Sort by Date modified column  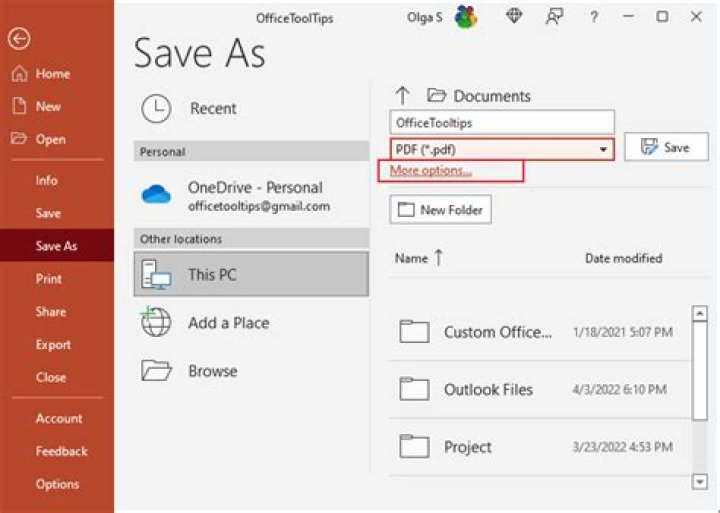623,258
